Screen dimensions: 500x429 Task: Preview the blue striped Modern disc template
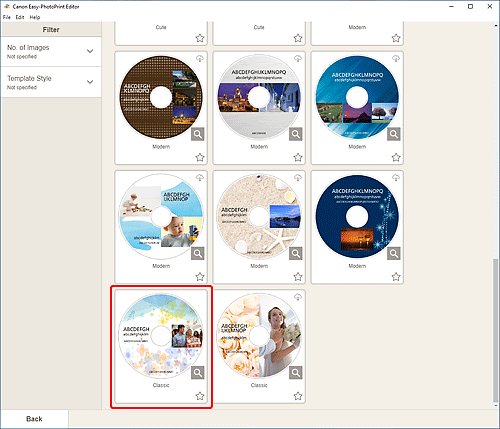[x=394, y=134]
